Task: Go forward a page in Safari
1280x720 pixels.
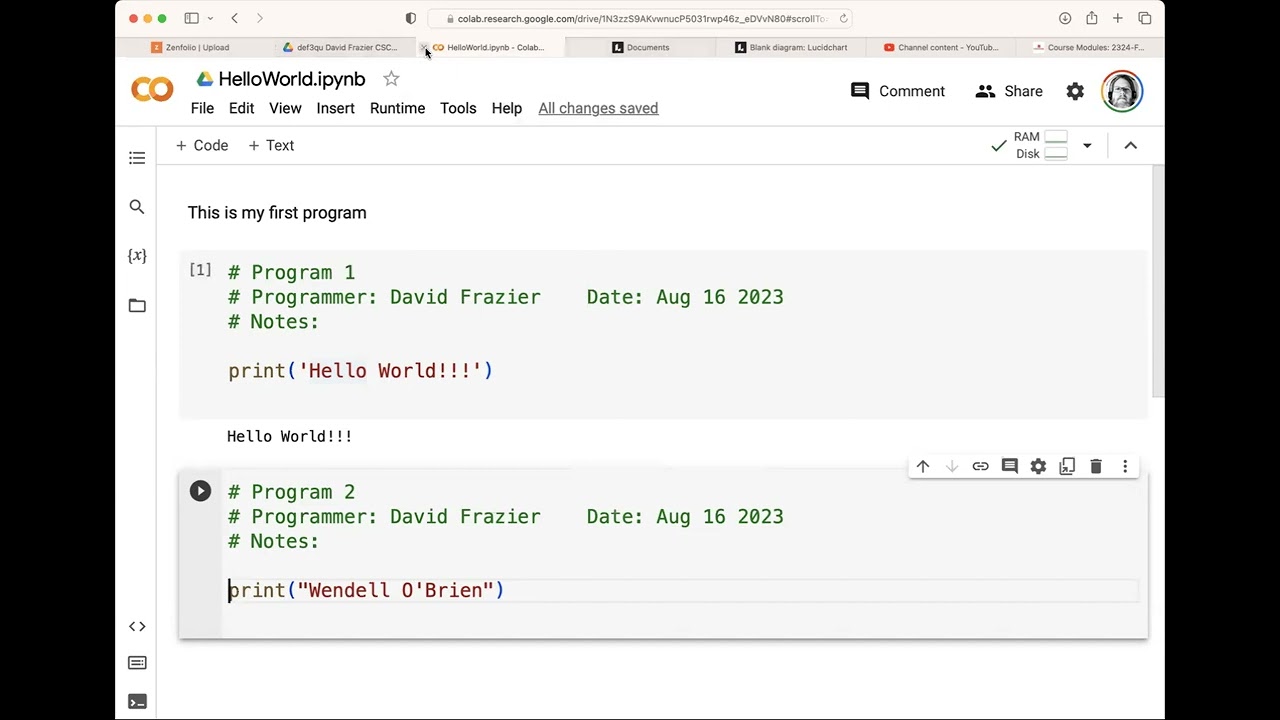Action: 260,18
